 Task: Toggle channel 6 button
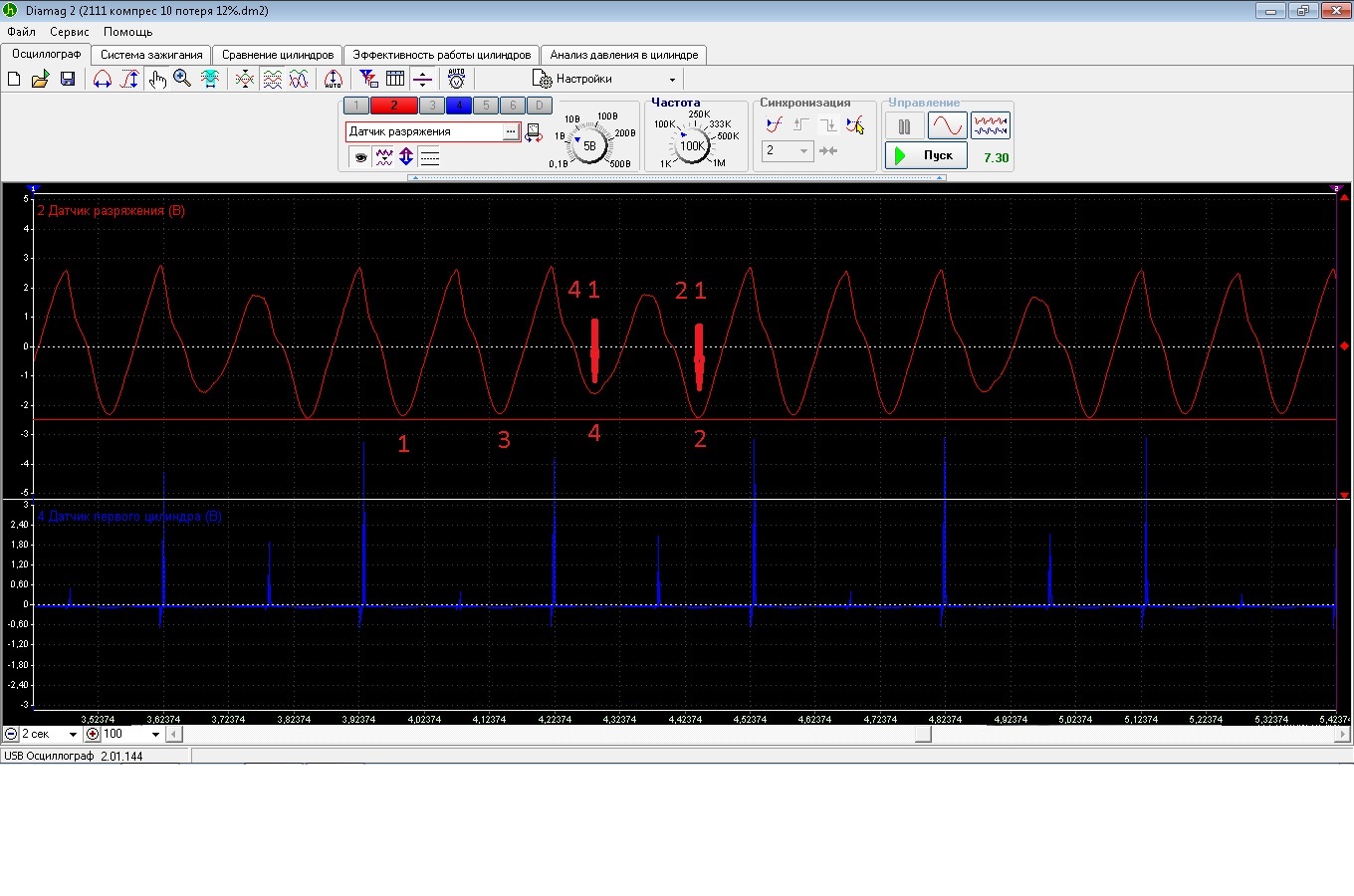pos(512,106)
